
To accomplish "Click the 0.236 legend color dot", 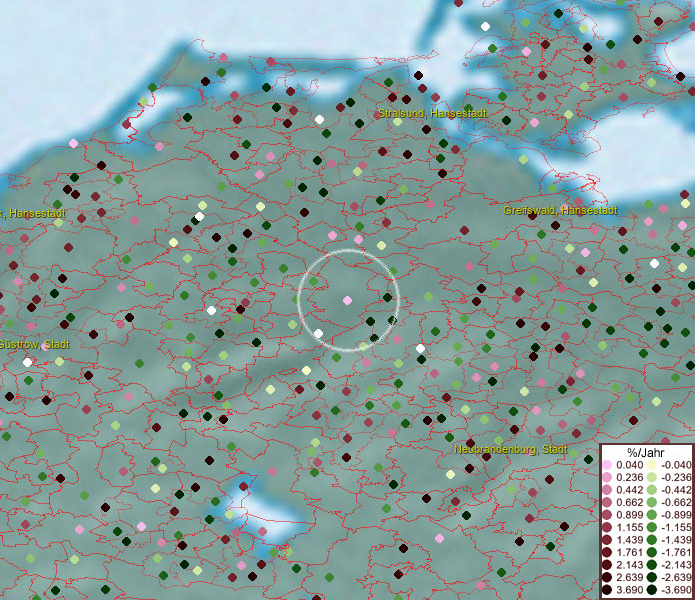I will tap(607, 477).
